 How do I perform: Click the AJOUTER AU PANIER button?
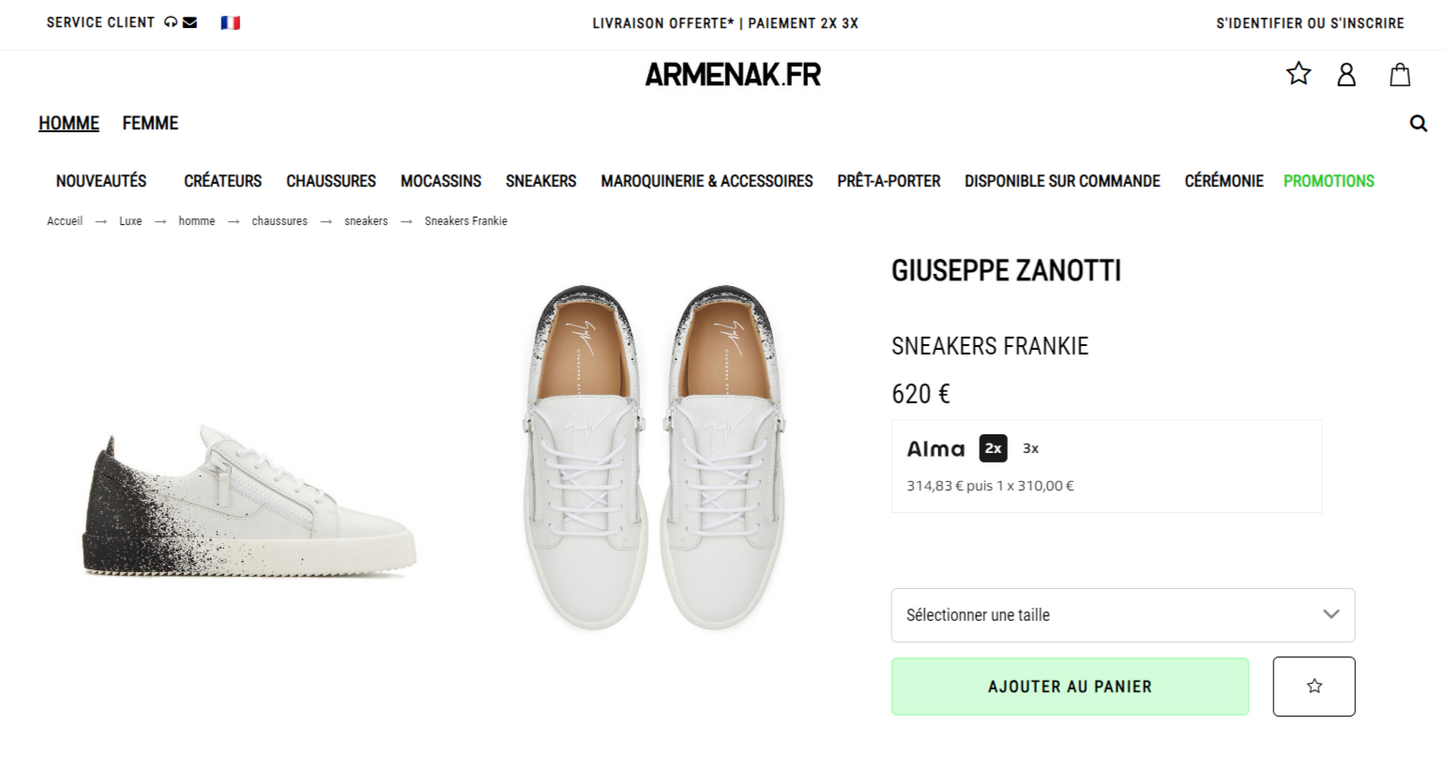pos(1070,686)
